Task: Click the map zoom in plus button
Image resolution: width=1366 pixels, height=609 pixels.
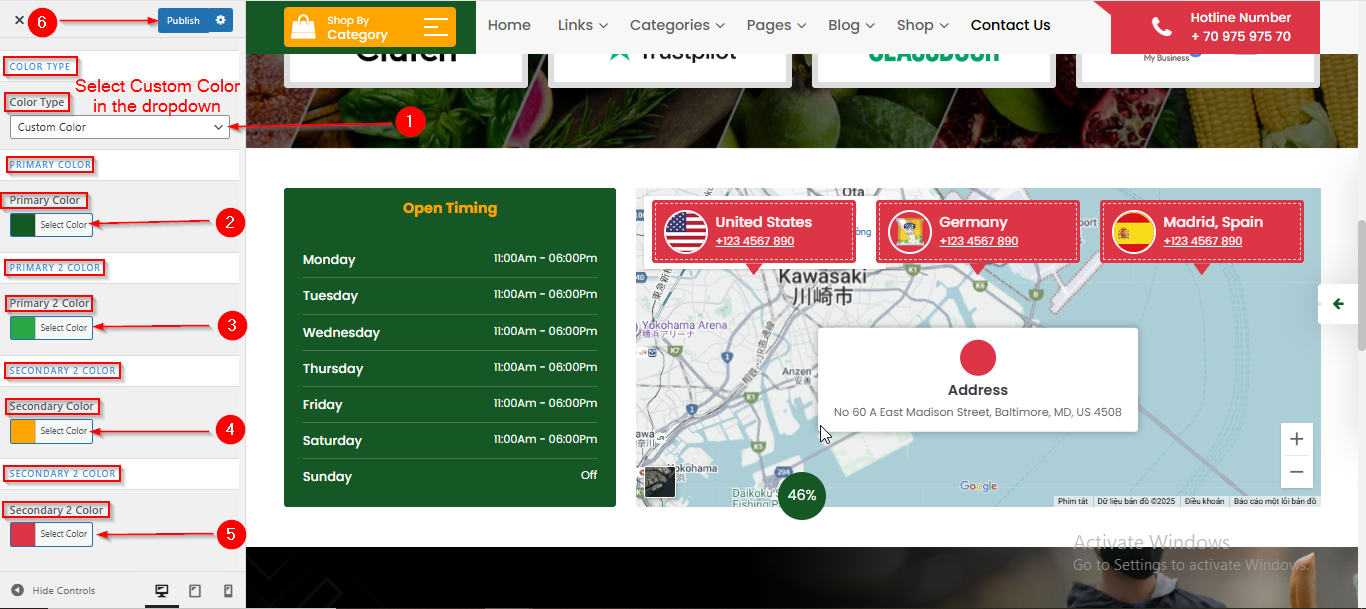Action: tap(1296, 439)
